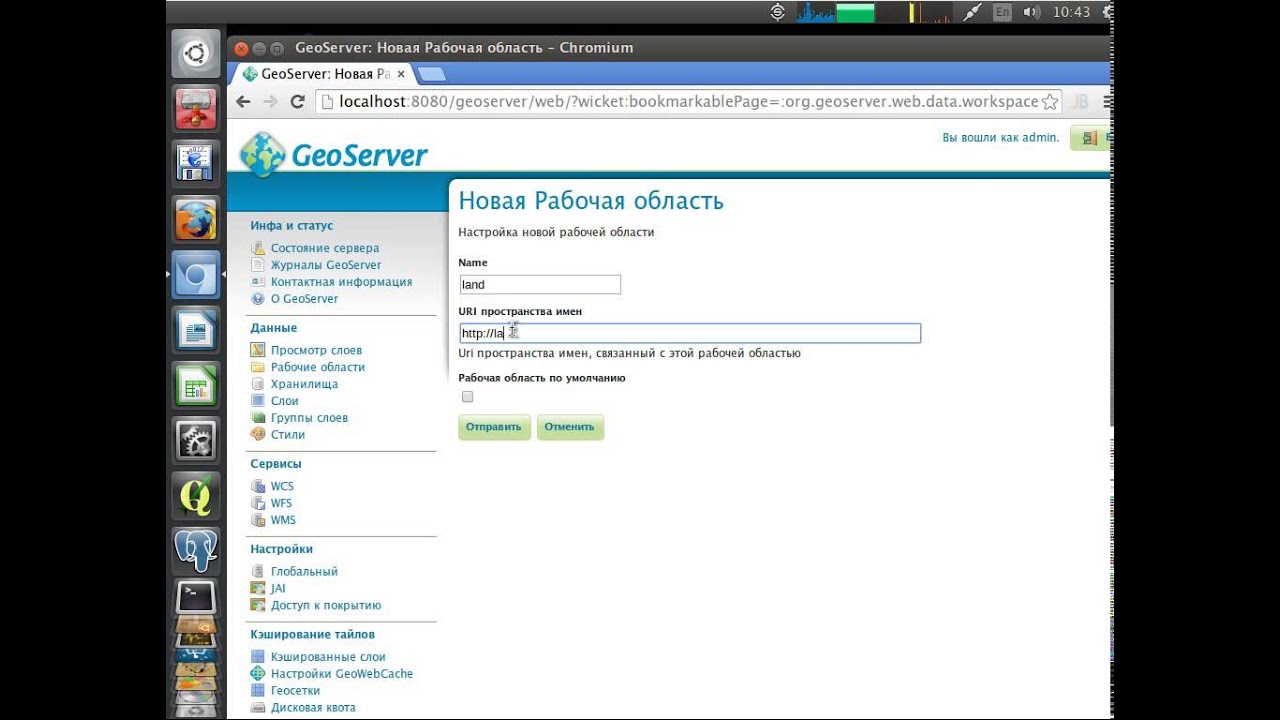Click the WMS service icon

tap(258, 520)
